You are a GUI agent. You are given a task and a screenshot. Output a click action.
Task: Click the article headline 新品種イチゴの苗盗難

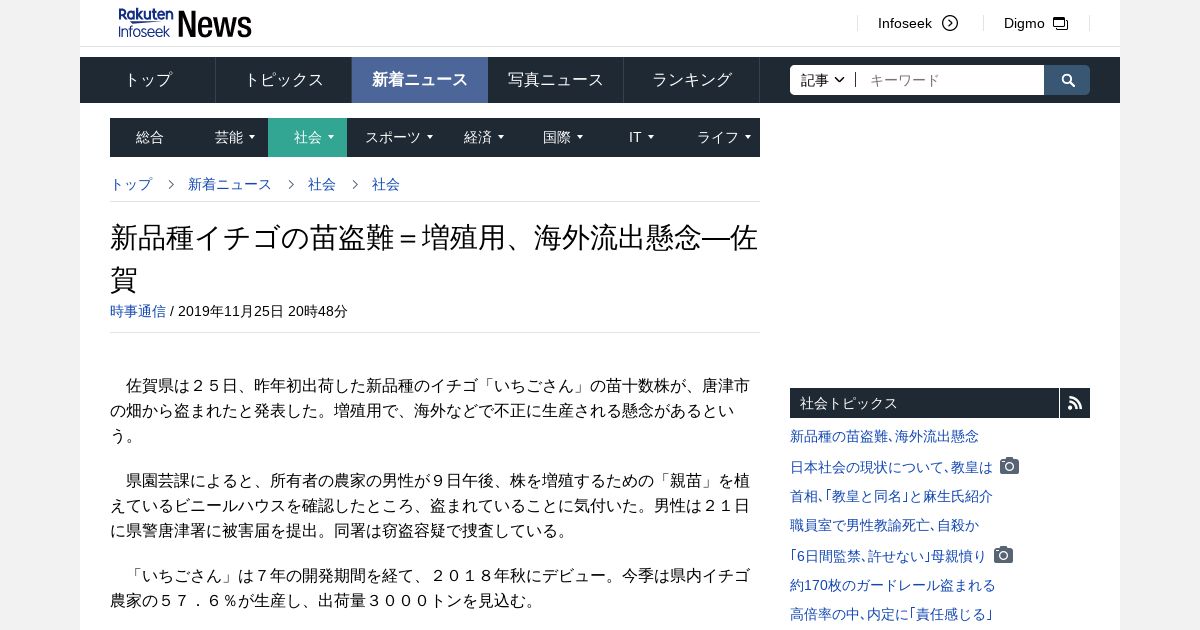434,258
